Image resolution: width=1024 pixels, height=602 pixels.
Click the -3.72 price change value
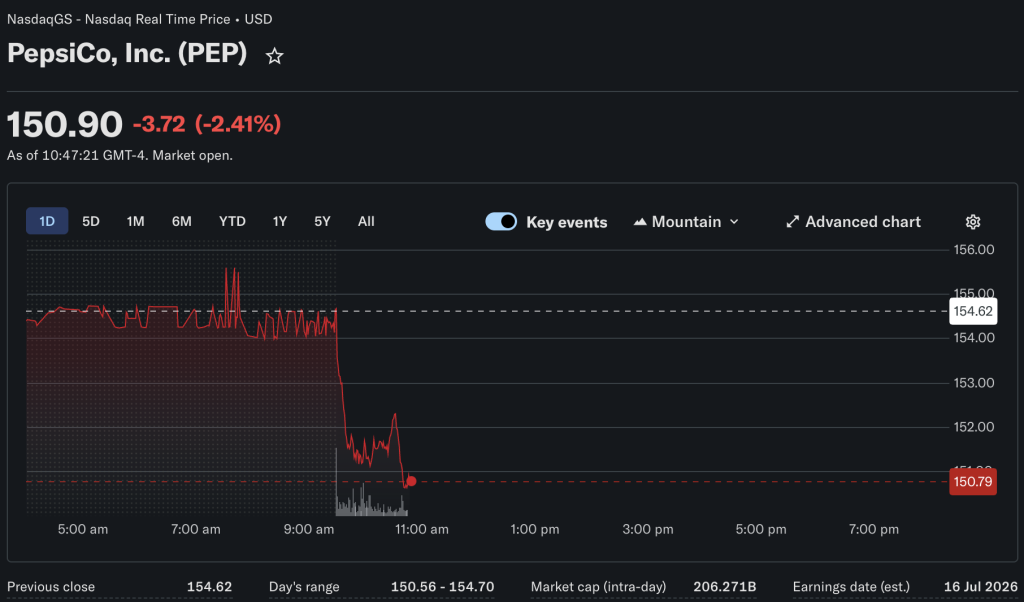click(x=159, y=123)
